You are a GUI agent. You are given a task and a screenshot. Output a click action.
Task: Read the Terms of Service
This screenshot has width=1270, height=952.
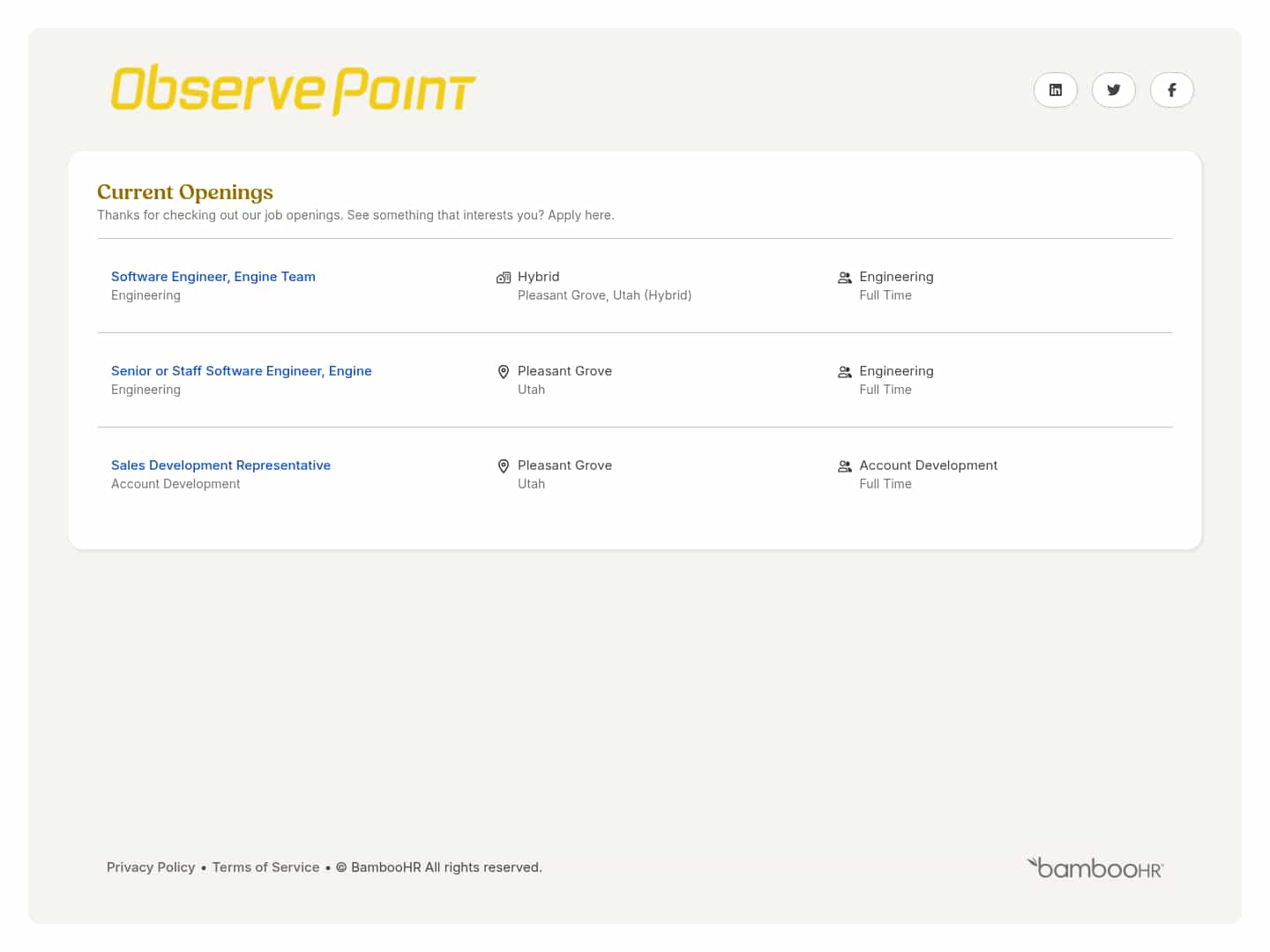click(265, 867)
